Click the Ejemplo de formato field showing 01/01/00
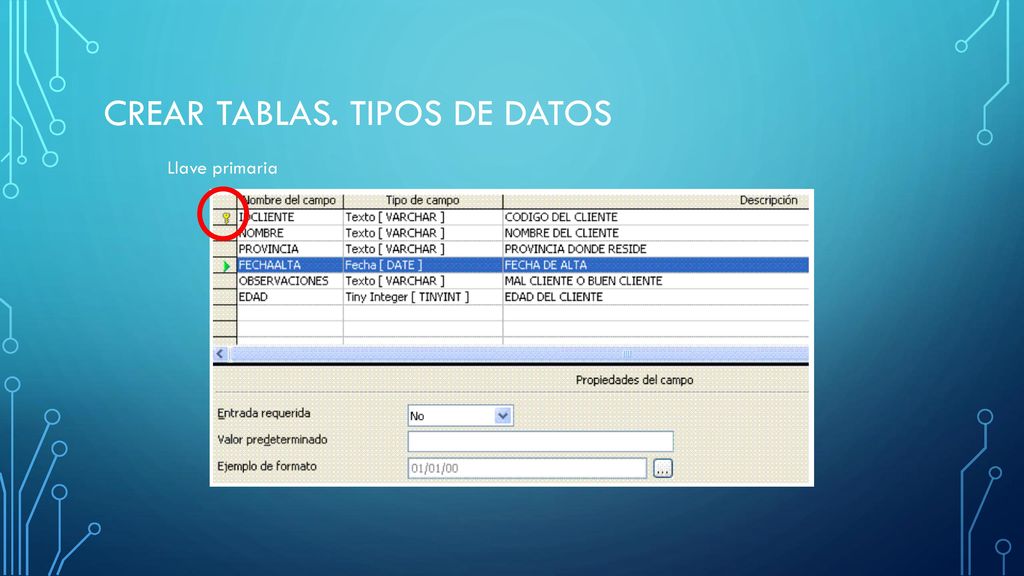This screenshot has height=576, width=1024. pyautogui.click(x=527, y=468)
